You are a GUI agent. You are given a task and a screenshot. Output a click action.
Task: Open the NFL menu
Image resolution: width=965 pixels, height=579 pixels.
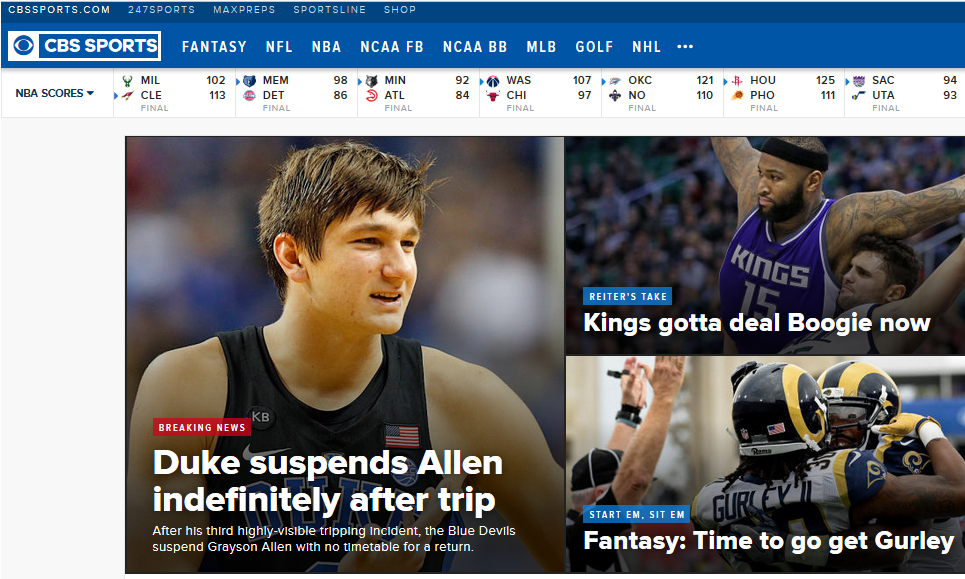279,47
